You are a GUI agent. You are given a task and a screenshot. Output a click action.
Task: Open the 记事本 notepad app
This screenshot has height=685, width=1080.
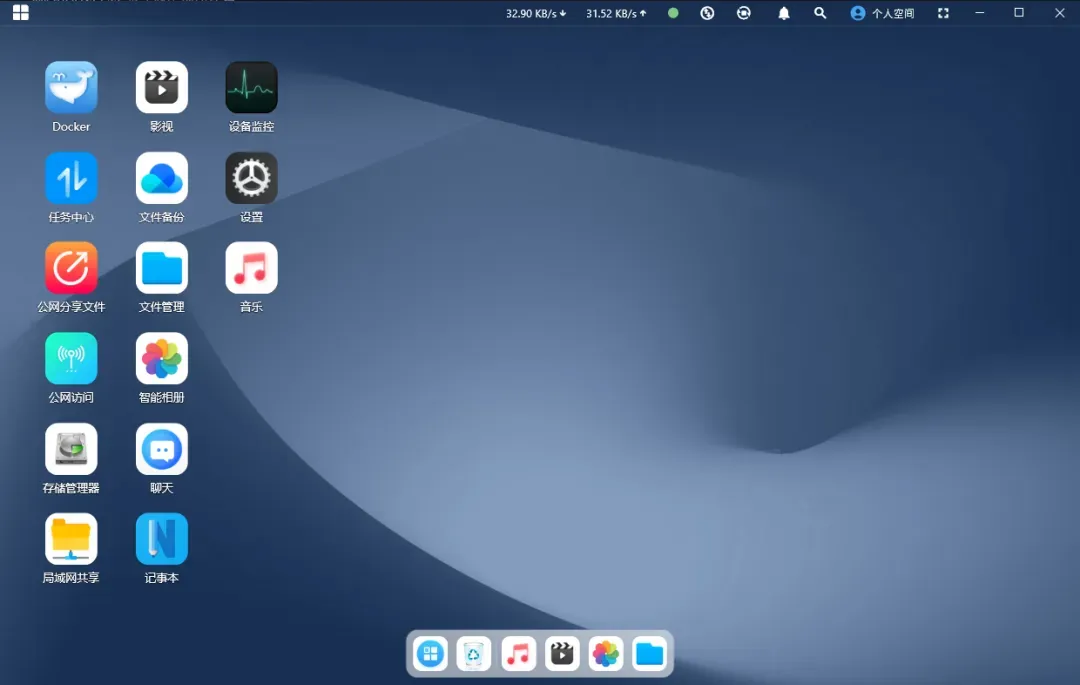click(x=161, y=539)
